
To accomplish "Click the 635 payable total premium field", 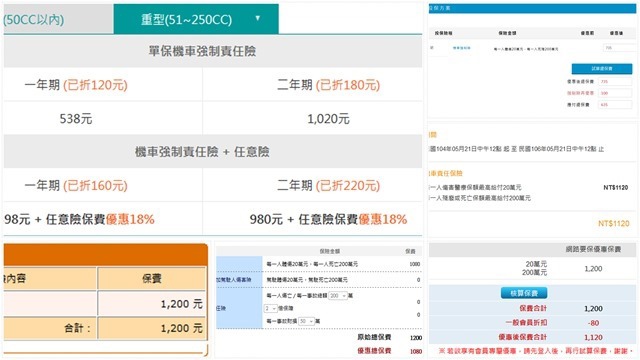I will pos(615,105).
